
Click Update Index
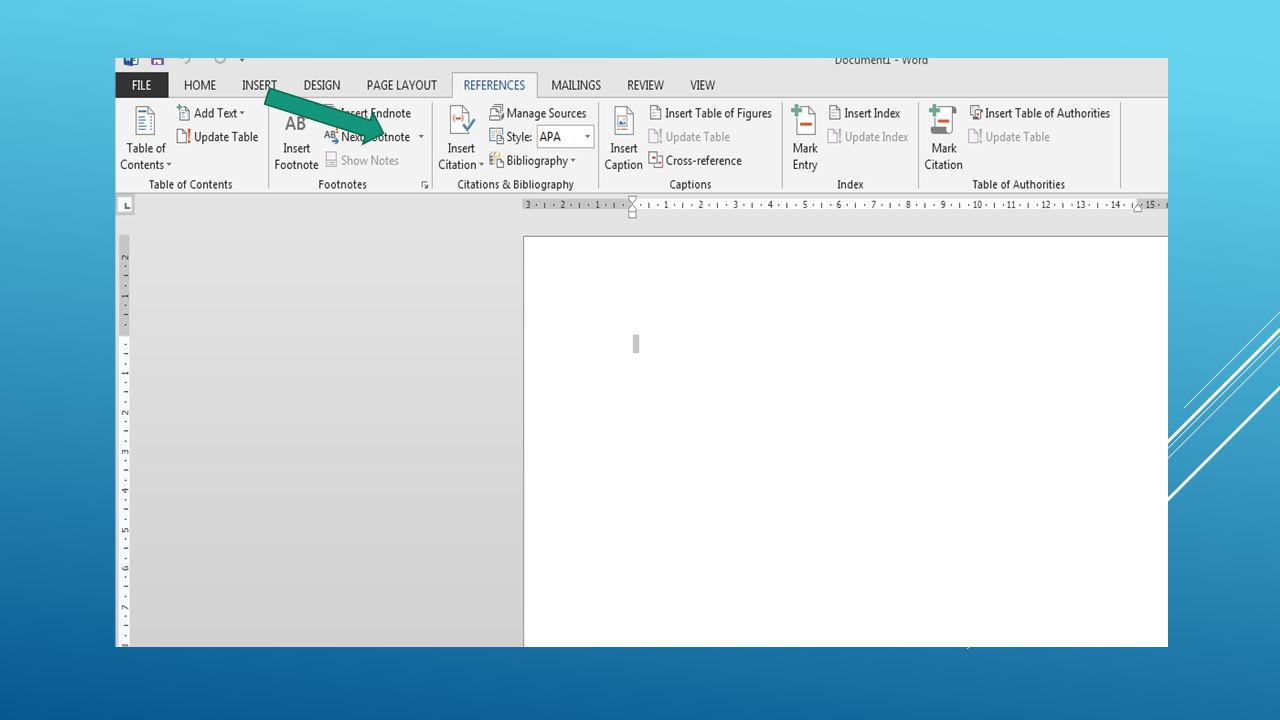point(868,137)
